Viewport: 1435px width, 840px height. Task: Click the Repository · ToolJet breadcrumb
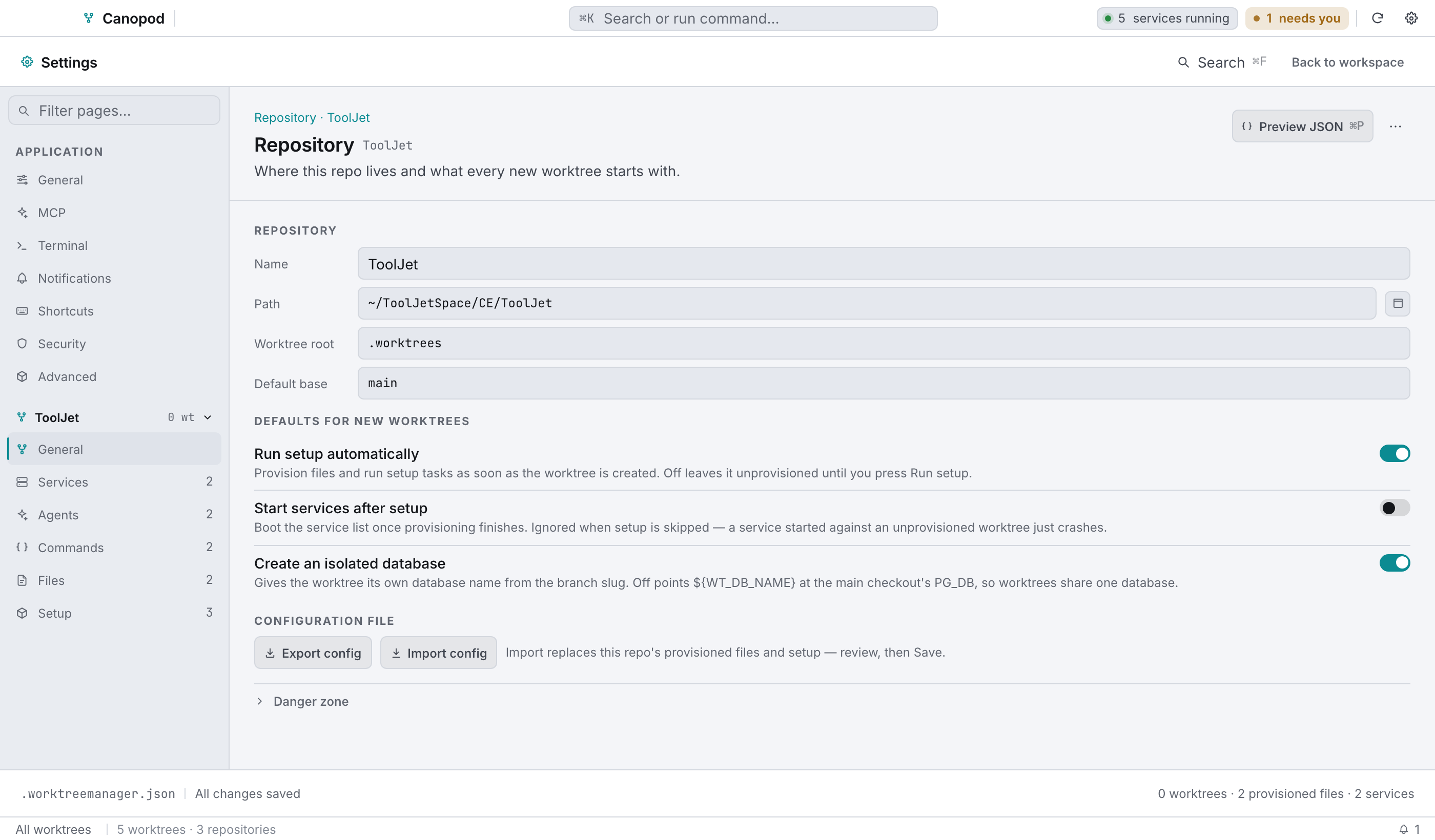click(312, 117)
